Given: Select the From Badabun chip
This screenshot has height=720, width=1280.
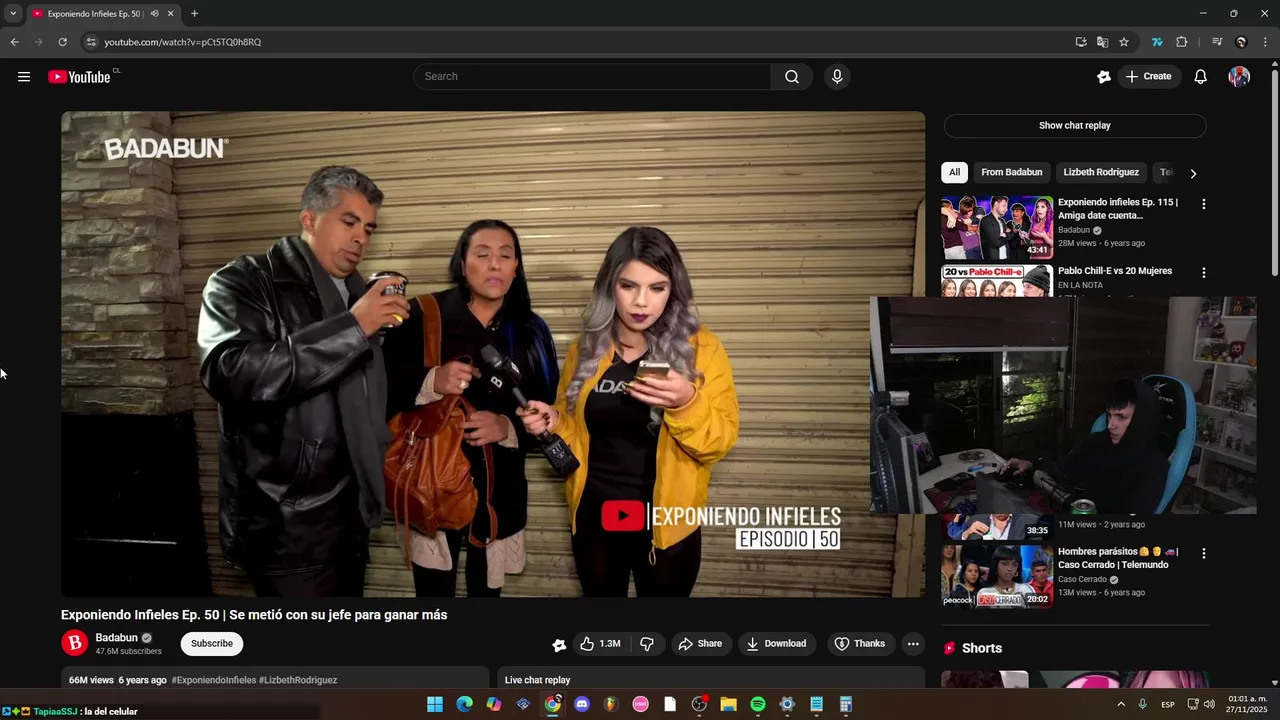Looking at the screenshot, I should click(1011, 172).
